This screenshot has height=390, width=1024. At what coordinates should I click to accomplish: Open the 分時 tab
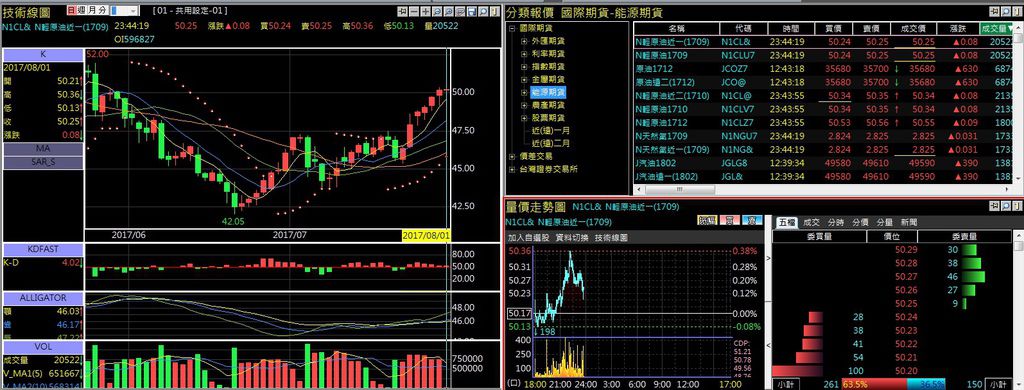pos(836,222)
